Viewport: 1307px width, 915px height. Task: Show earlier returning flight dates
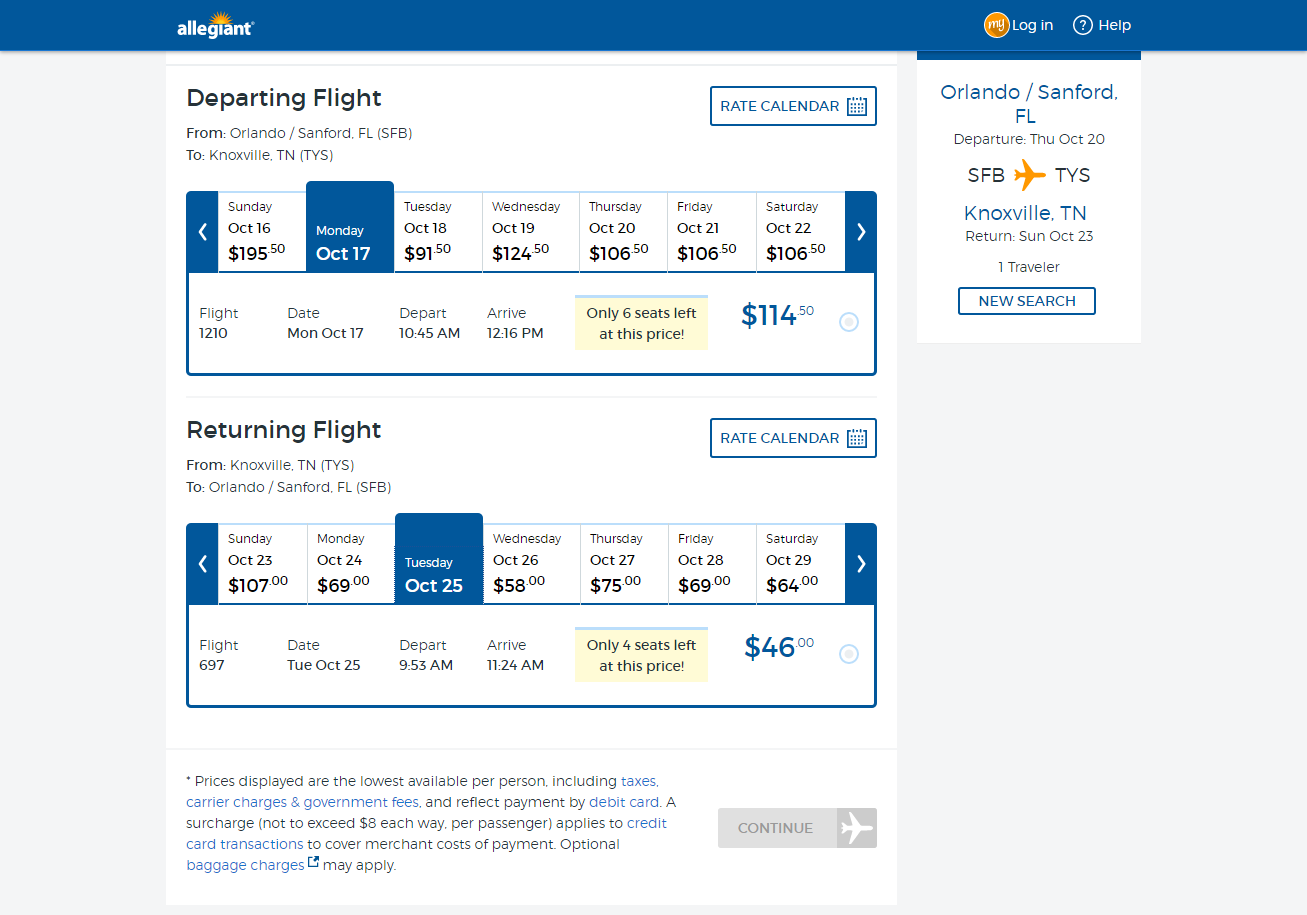click(x=203, y=564)
